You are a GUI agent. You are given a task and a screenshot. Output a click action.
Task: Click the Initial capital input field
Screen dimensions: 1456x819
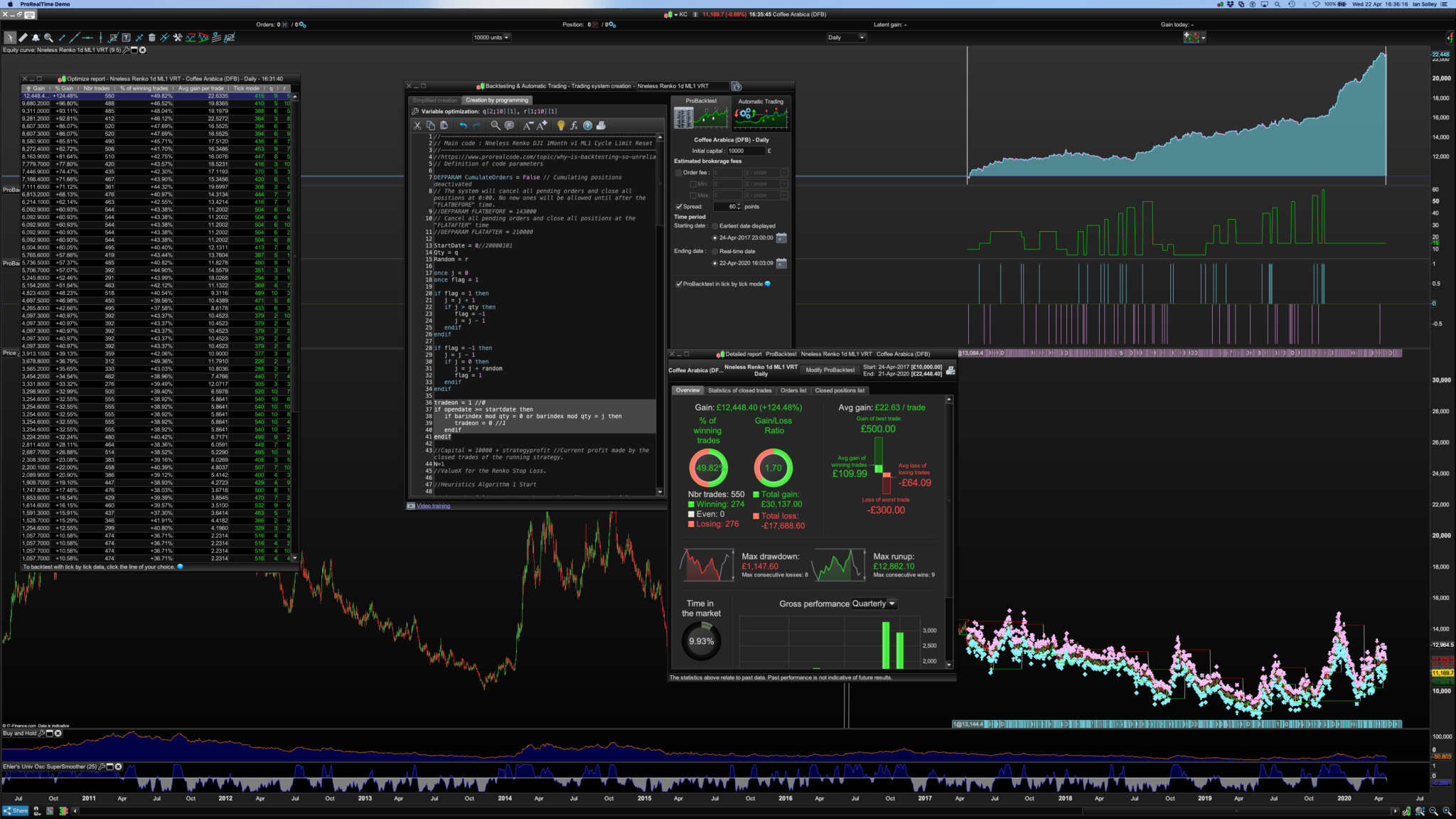pos(745,151)
